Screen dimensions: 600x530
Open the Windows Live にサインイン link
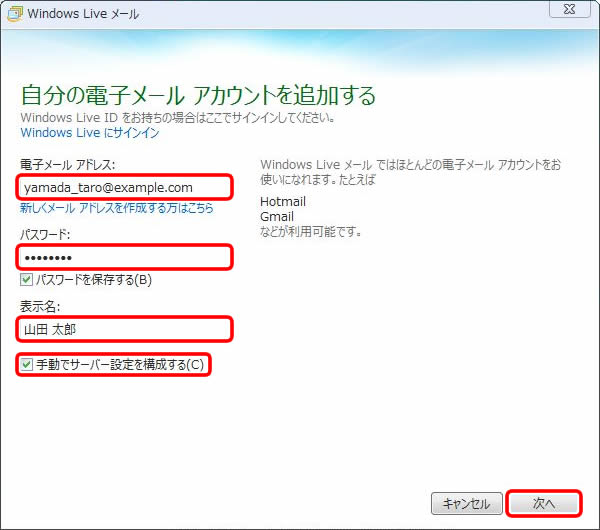[89, 132]
